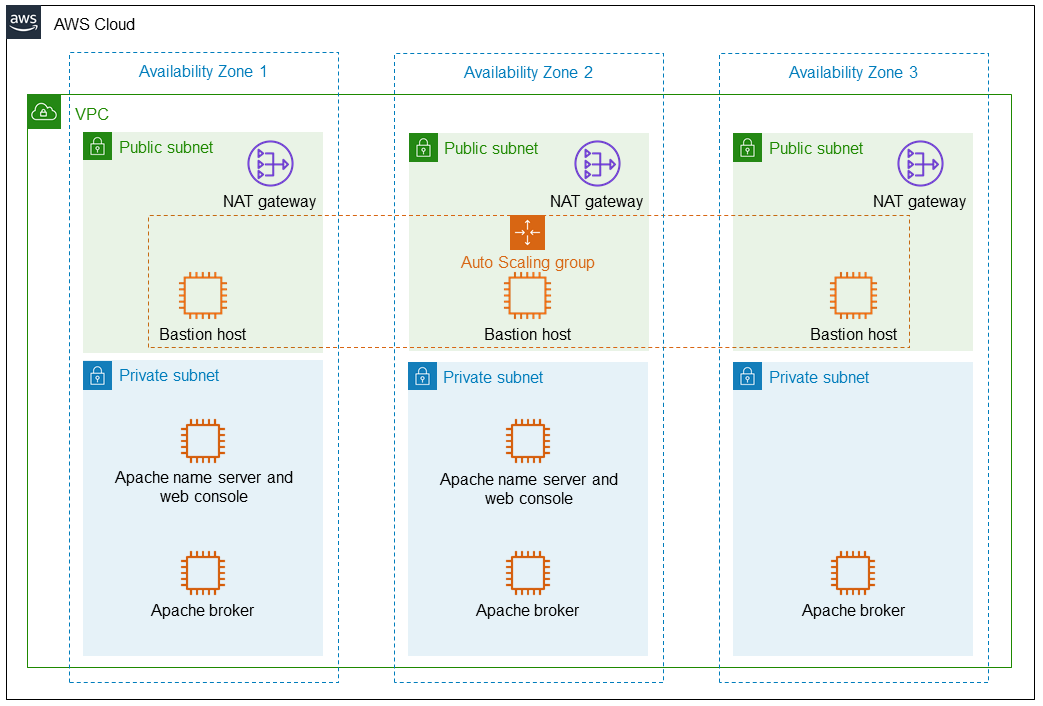Click the VPC text label

coord(92,114)
